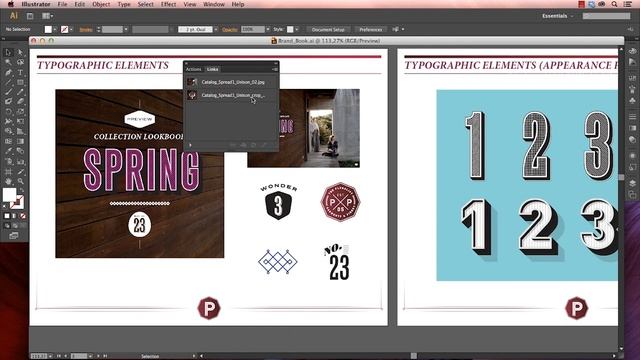Screen dimensions: 640x360
Task: Select the Lasso tool
Action: tap(20, 62)
